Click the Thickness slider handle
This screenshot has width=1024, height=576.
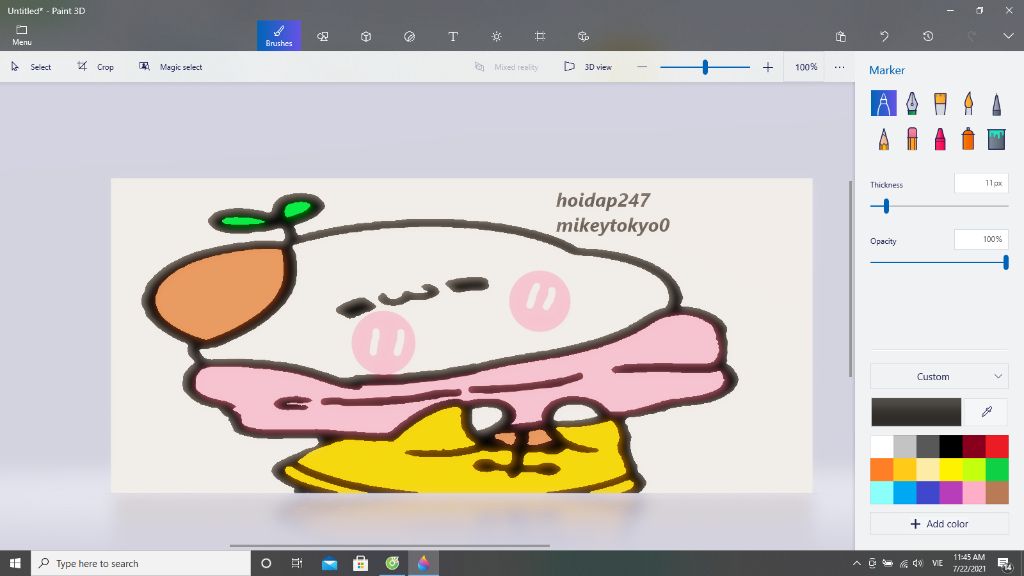[x=886, y=206]
